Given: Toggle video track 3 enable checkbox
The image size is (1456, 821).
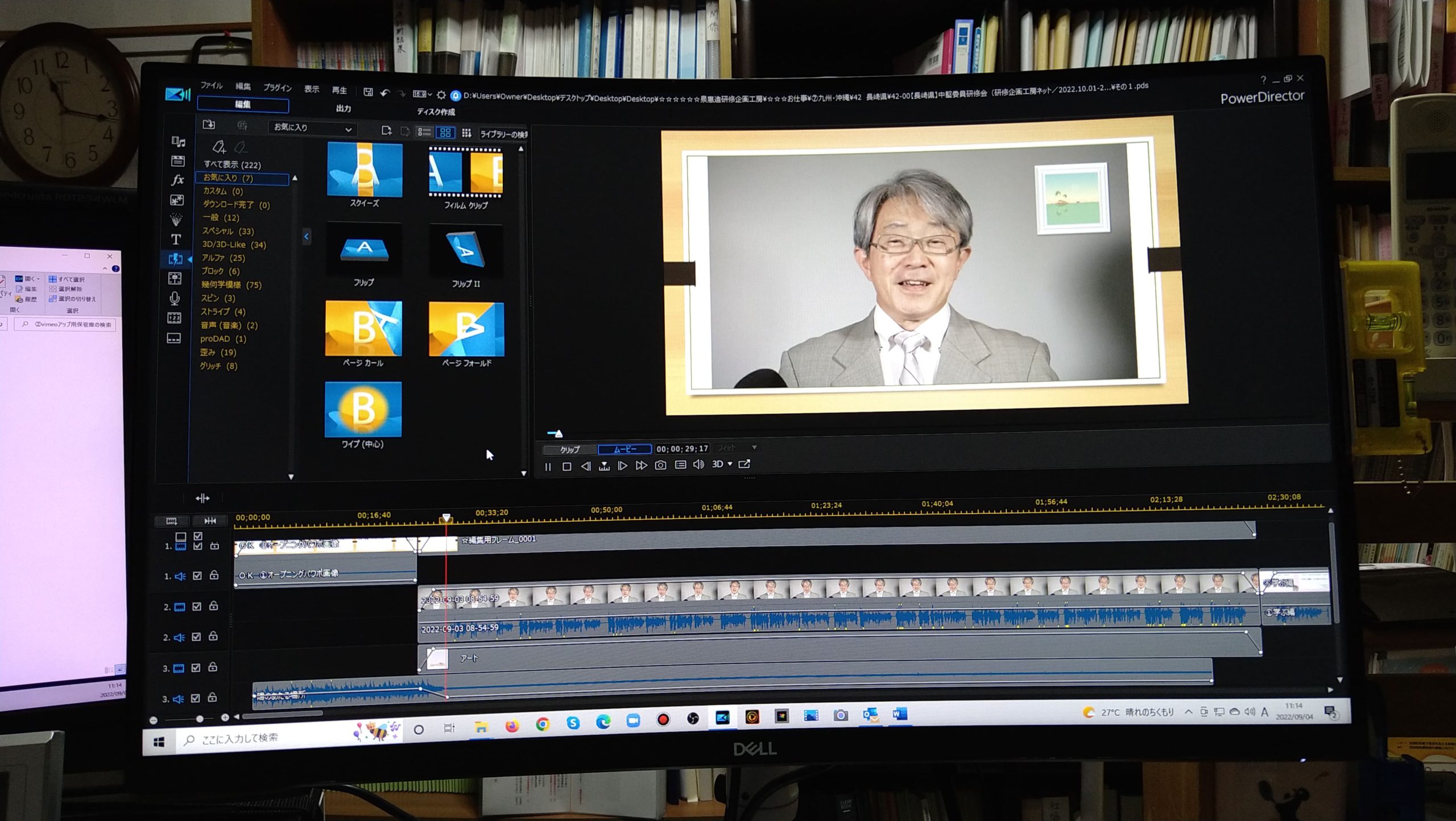Looking at the screenshot, I should click(x=196, y=667).
